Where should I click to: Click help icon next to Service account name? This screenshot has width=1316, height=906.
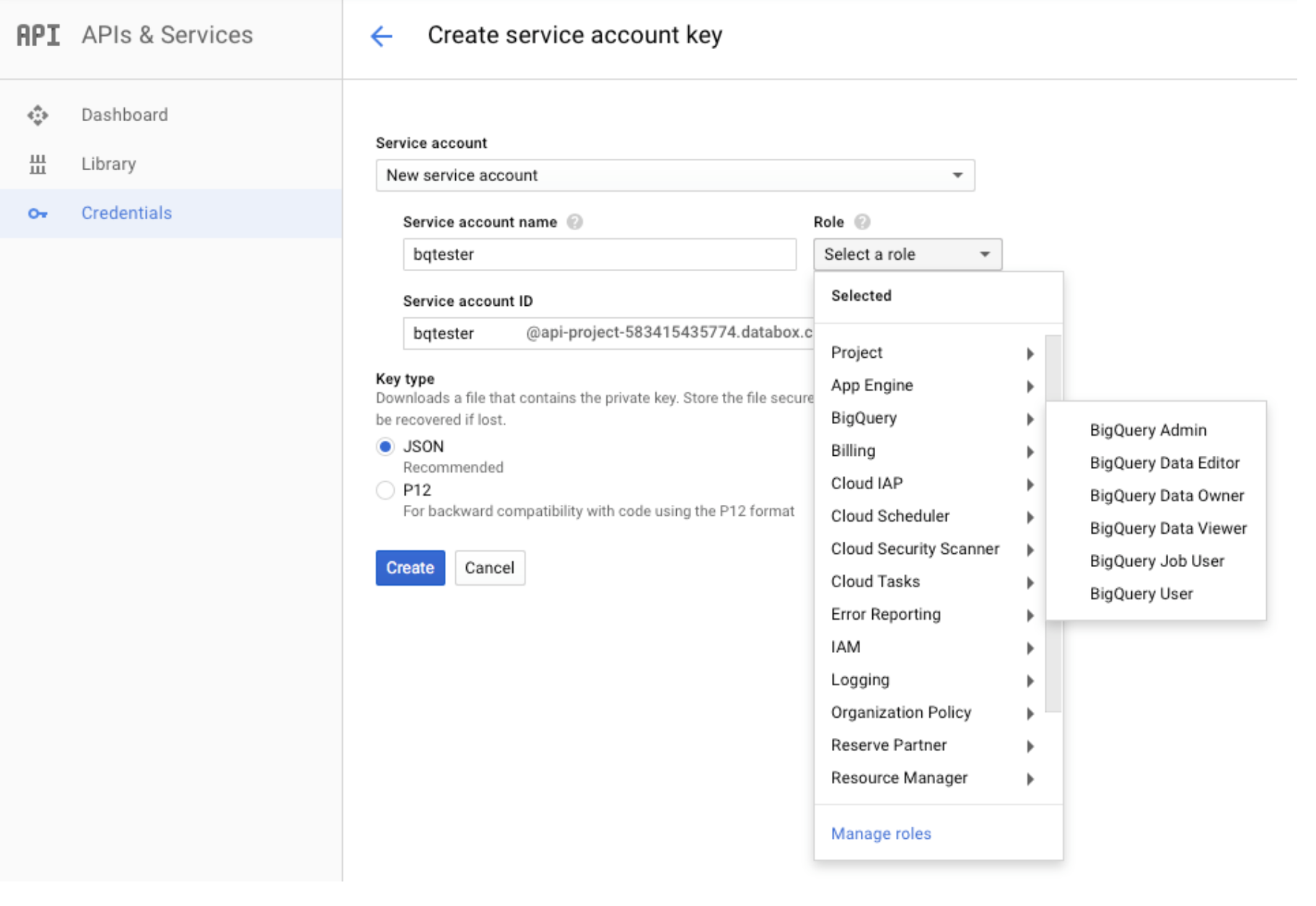click(574, 222)
